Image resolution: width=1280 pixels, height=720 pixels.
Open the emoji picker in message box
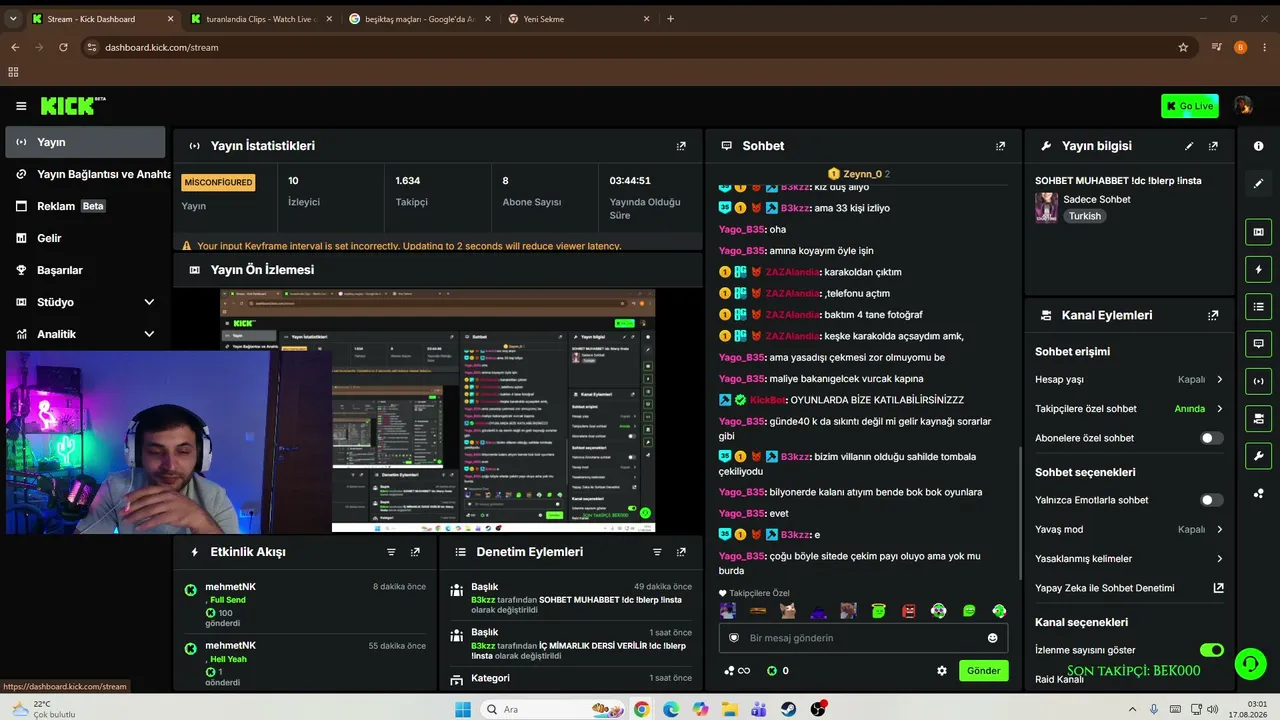993,638
